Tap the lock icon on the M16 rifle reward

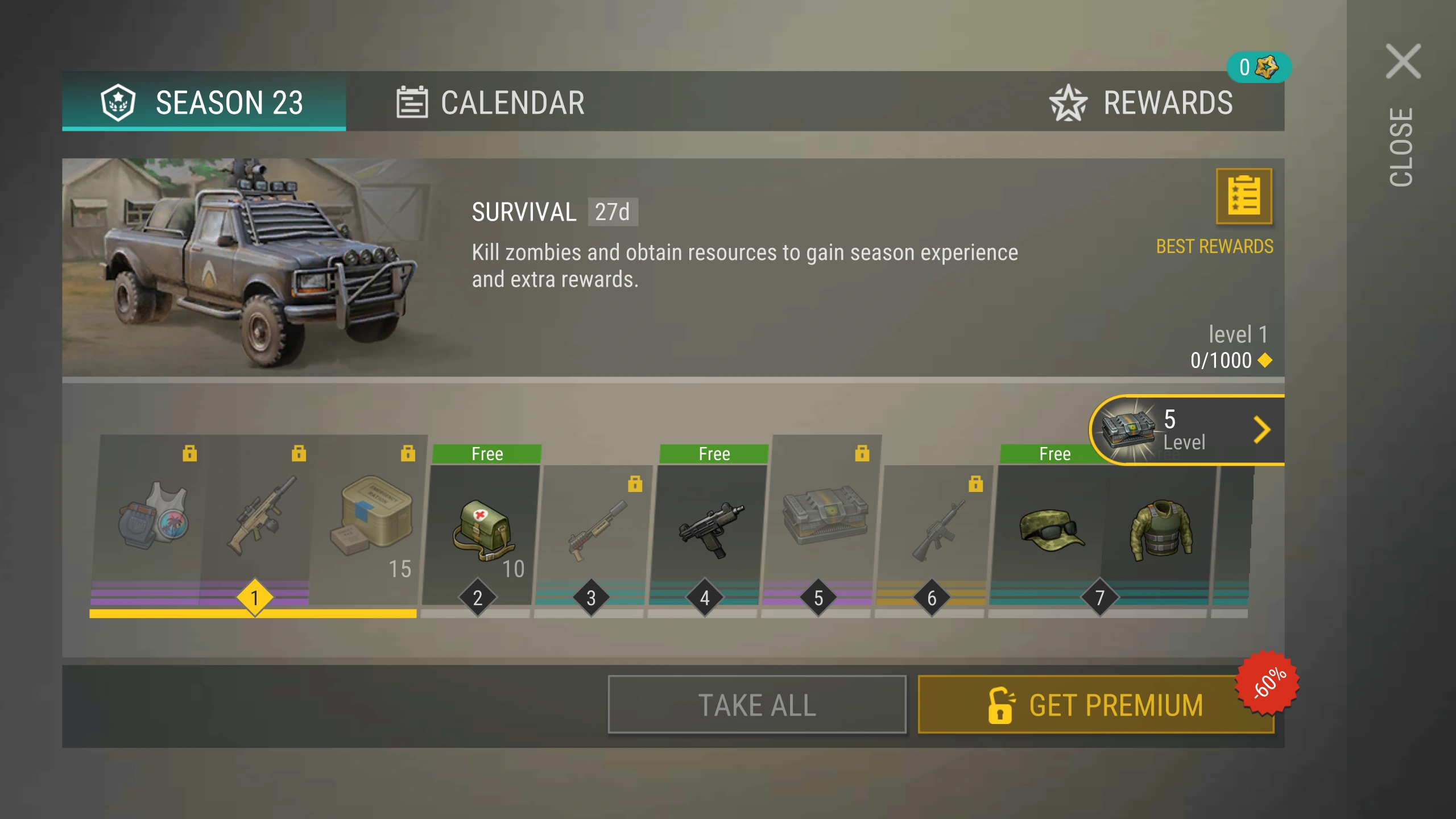pos(976,483)
